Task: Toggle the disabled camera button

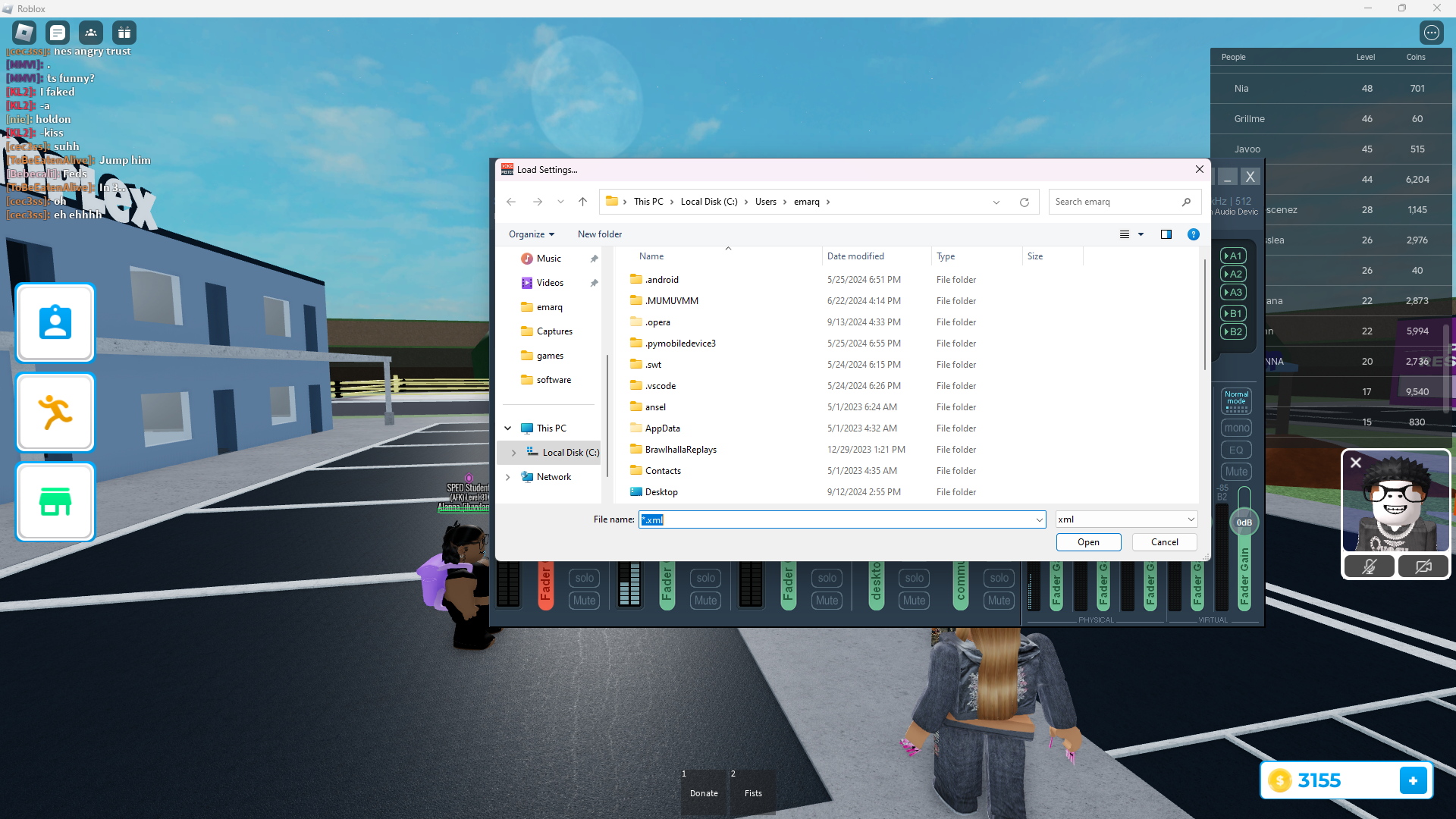Action: pos(1423,566)
